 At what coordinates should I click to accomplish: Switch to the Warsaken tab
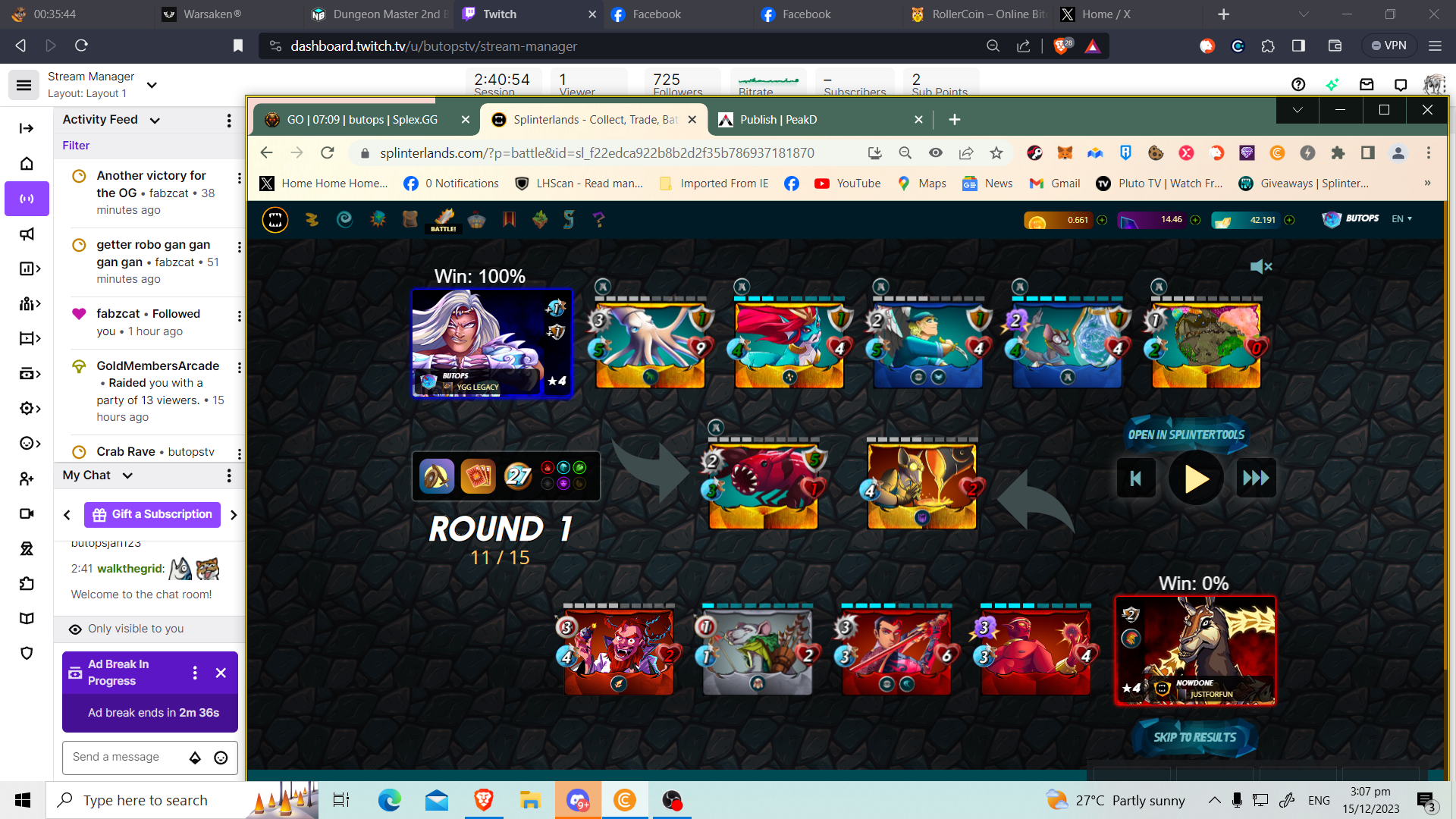pyautogui.click(x=227, y=14)
